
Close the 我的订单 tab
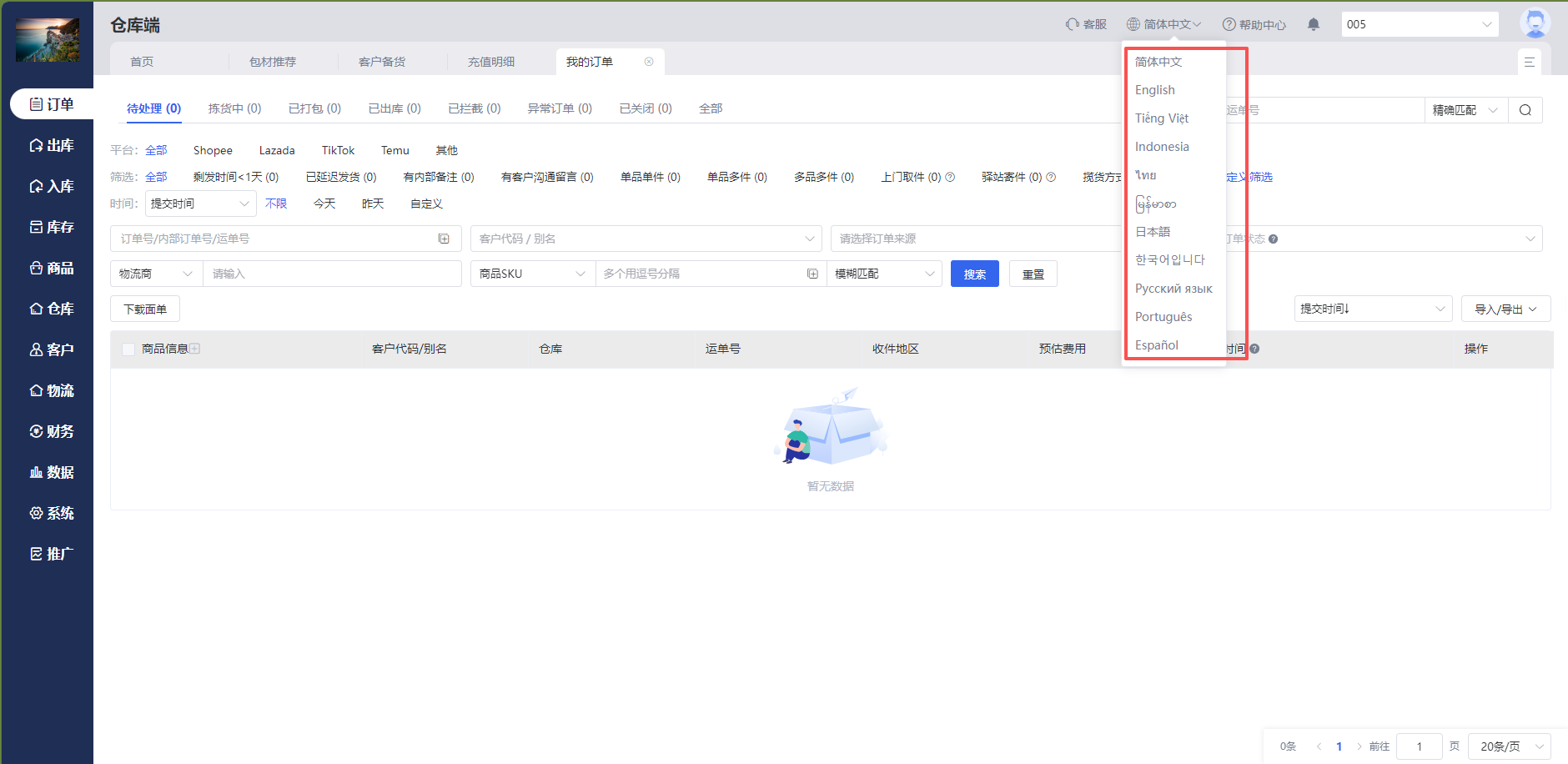coord(649,62)
